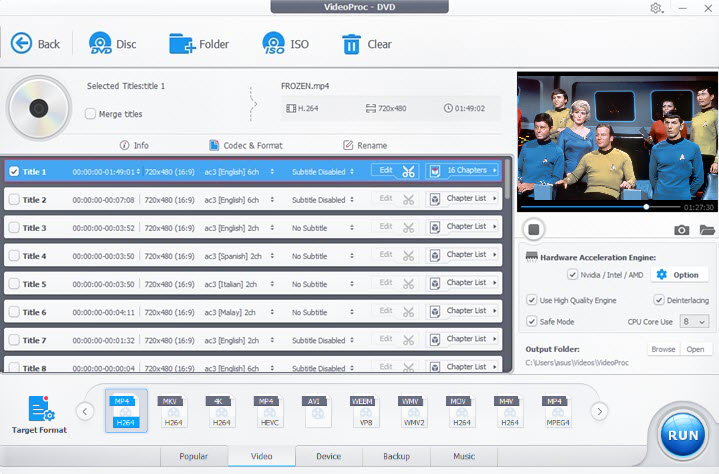Check the Title 3 checkbox
This screenshot has height=474, width=719.
(14, 227)
